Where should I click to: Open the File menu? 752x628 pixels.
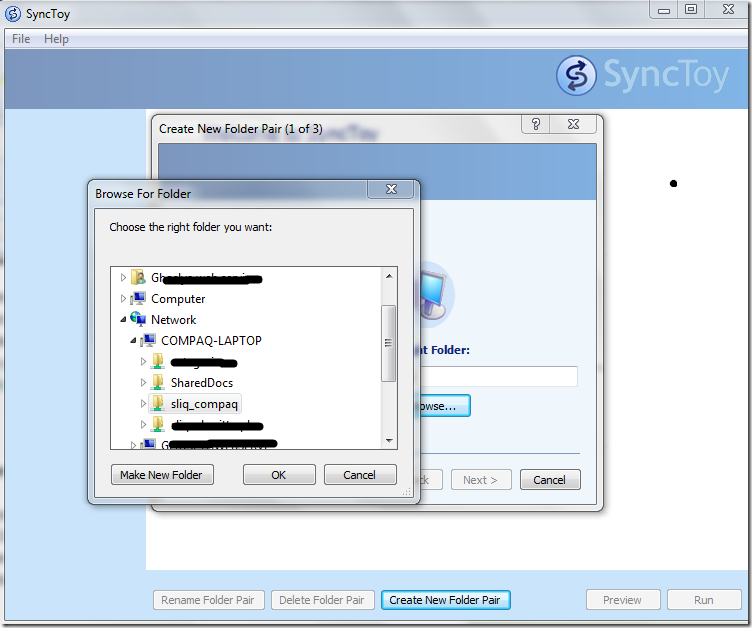[x=21, y=39]
